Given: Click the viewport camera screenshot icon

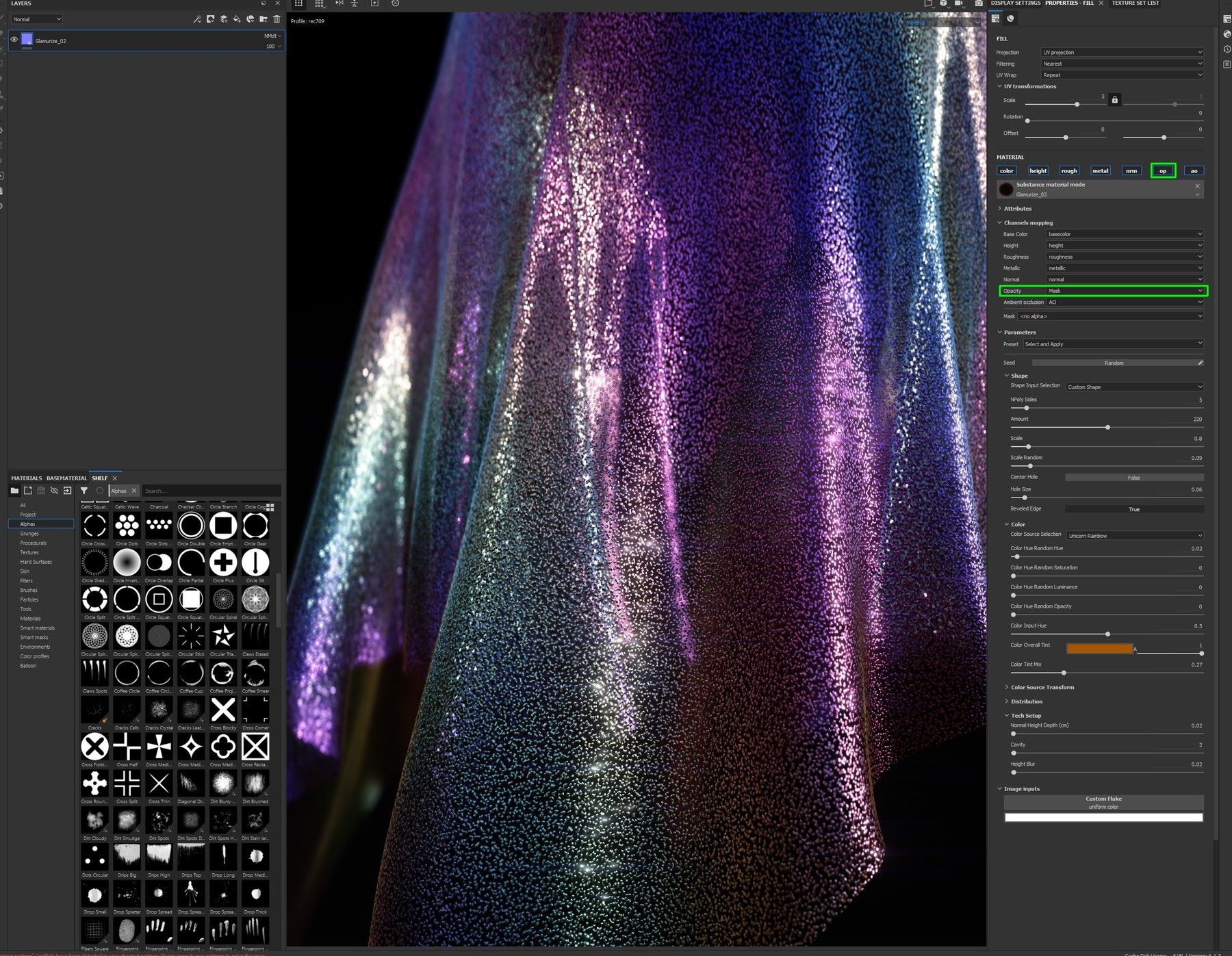Looking at the screenshot, I should (979, 3).
